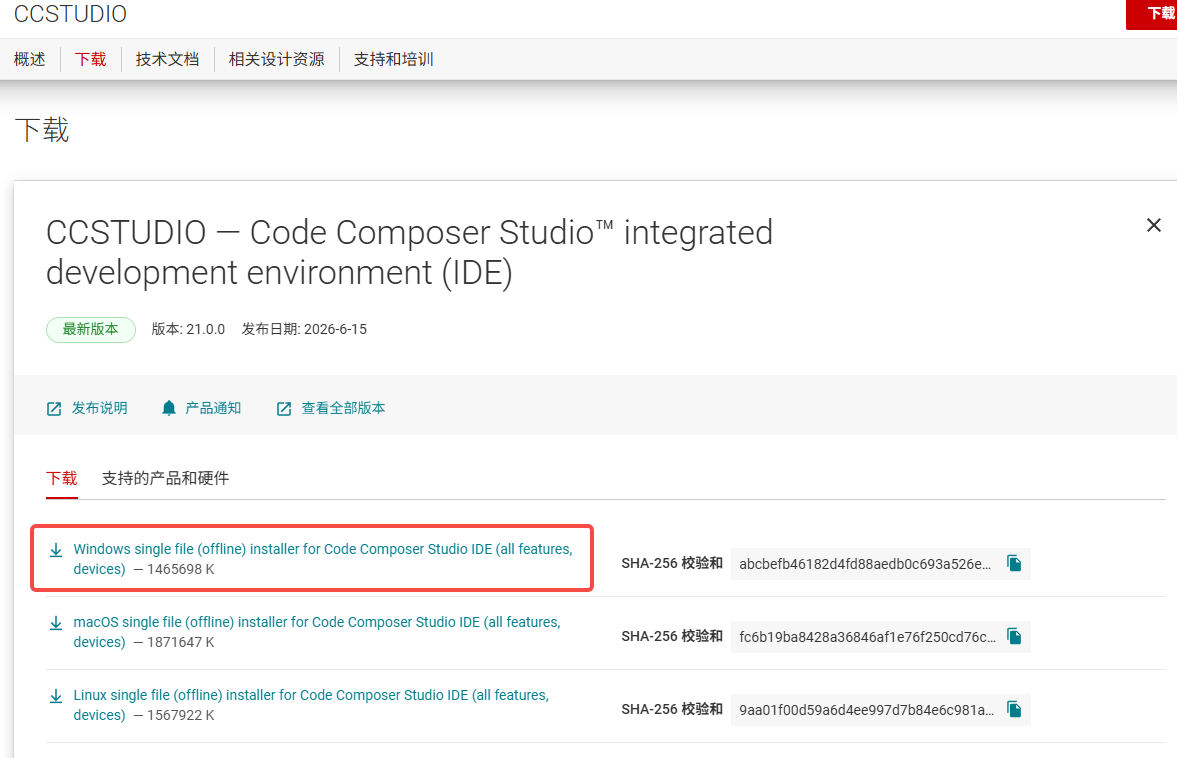
Task: Click the 版本: 21.0.0 text
Action: pos(188,329)
